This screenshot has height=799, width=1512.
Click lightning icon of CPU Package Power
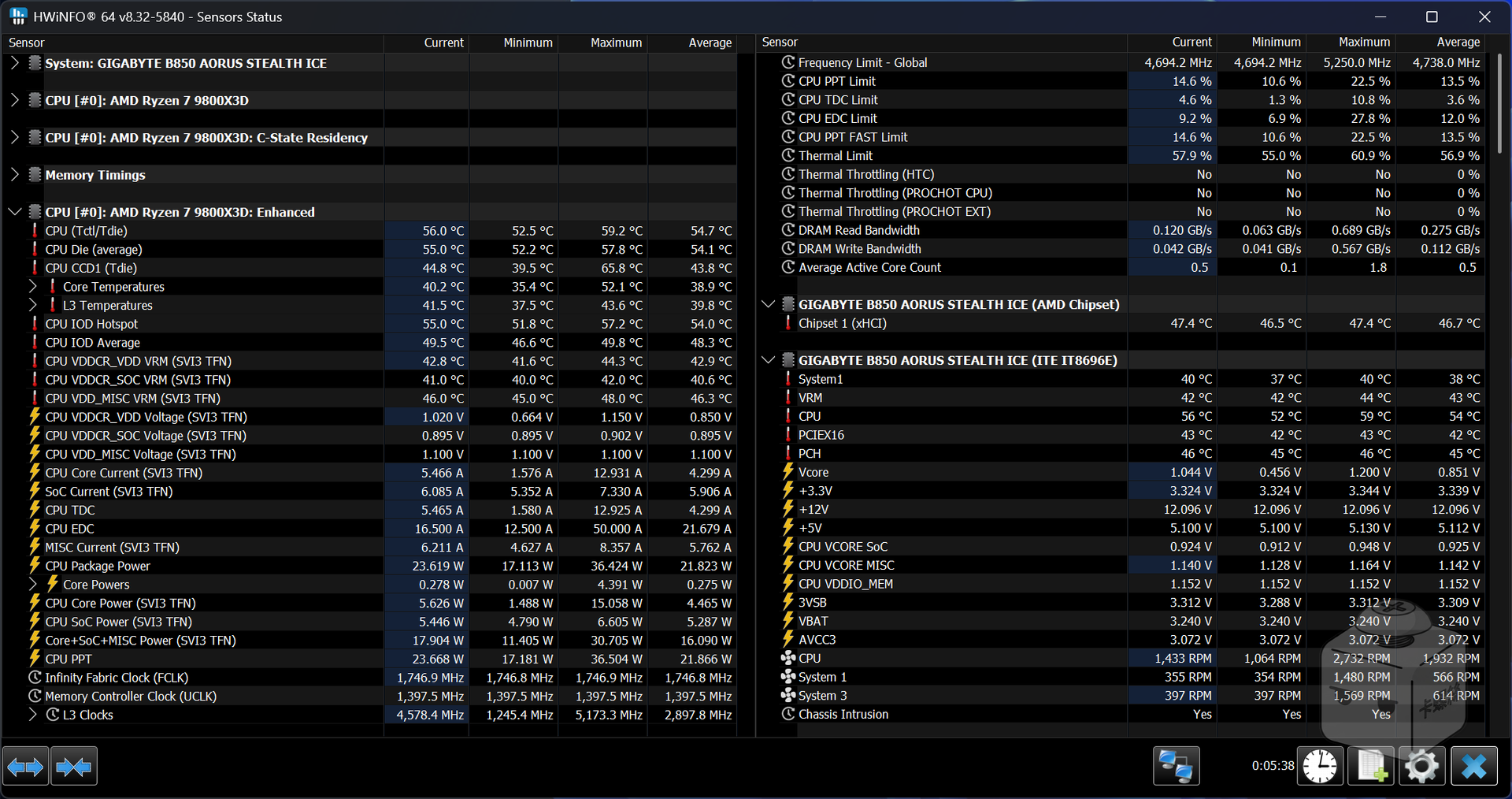(x=35, y=566)
